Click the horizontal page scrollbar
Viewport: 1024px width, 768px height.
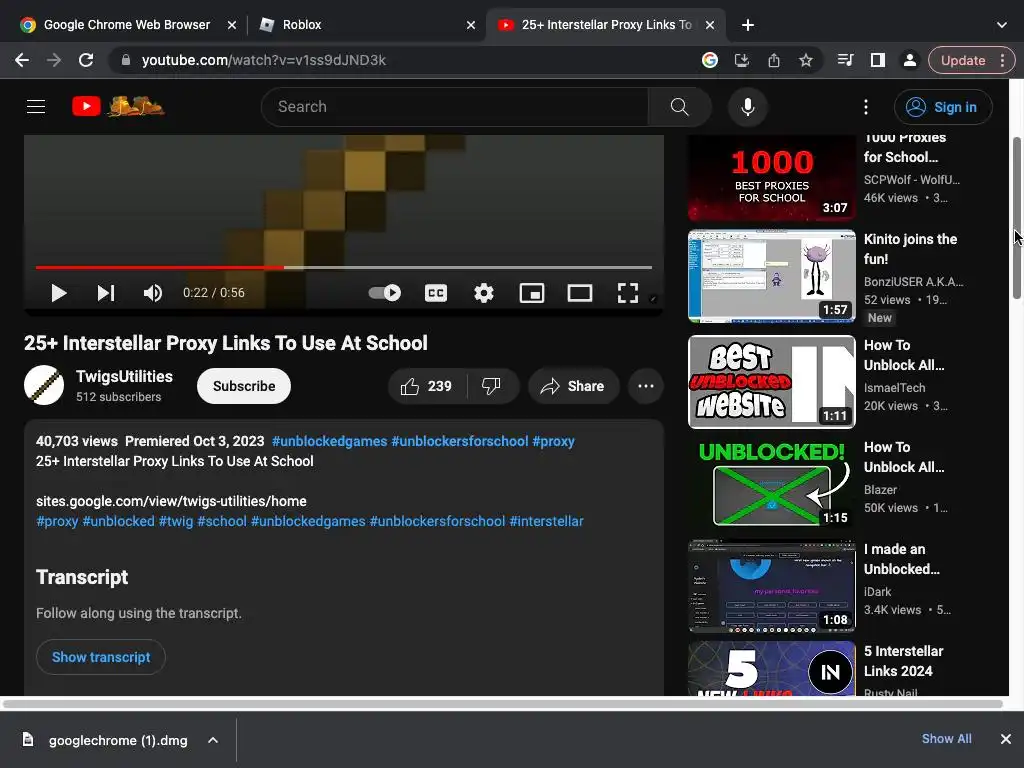point(503,704)
